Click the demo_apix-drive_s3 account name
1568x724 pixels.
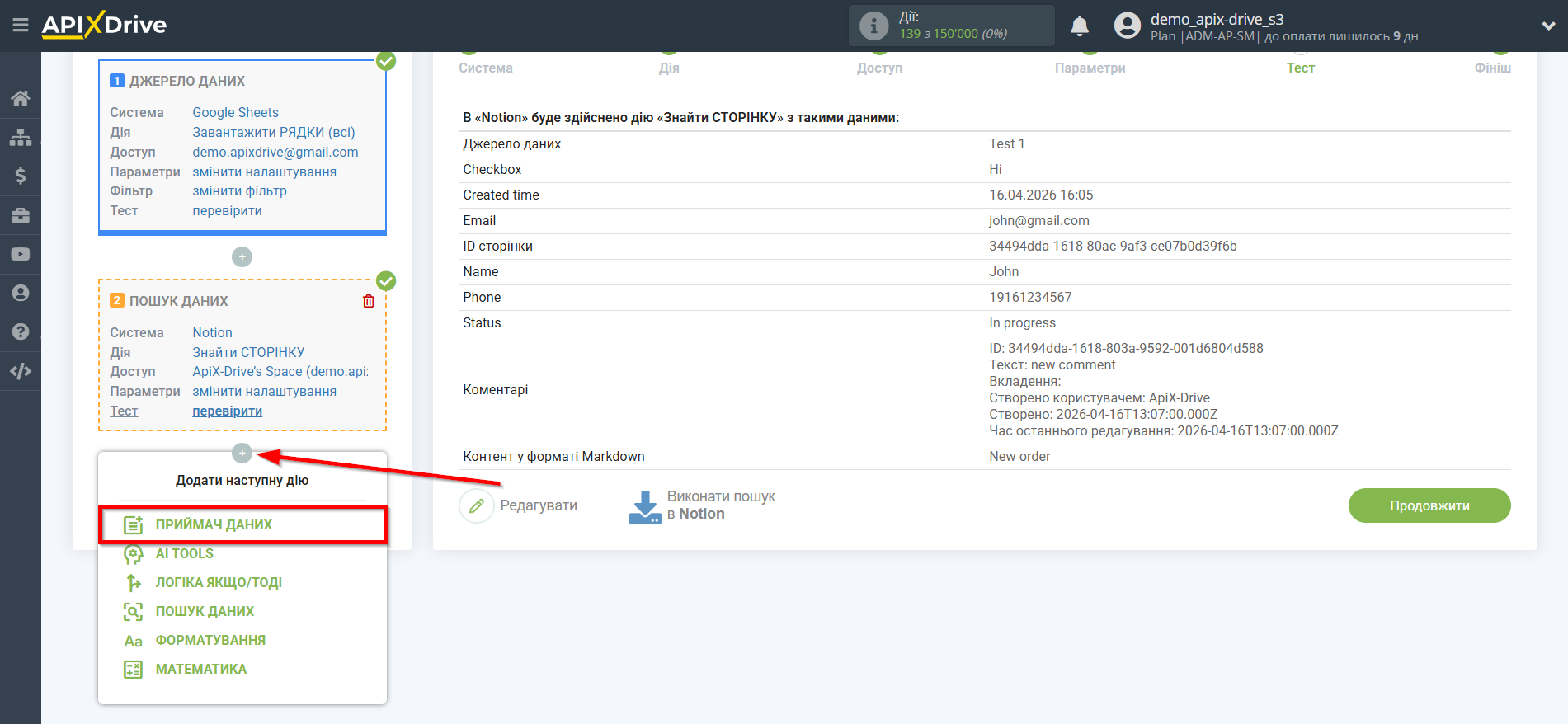click(x=1217, y=19)
